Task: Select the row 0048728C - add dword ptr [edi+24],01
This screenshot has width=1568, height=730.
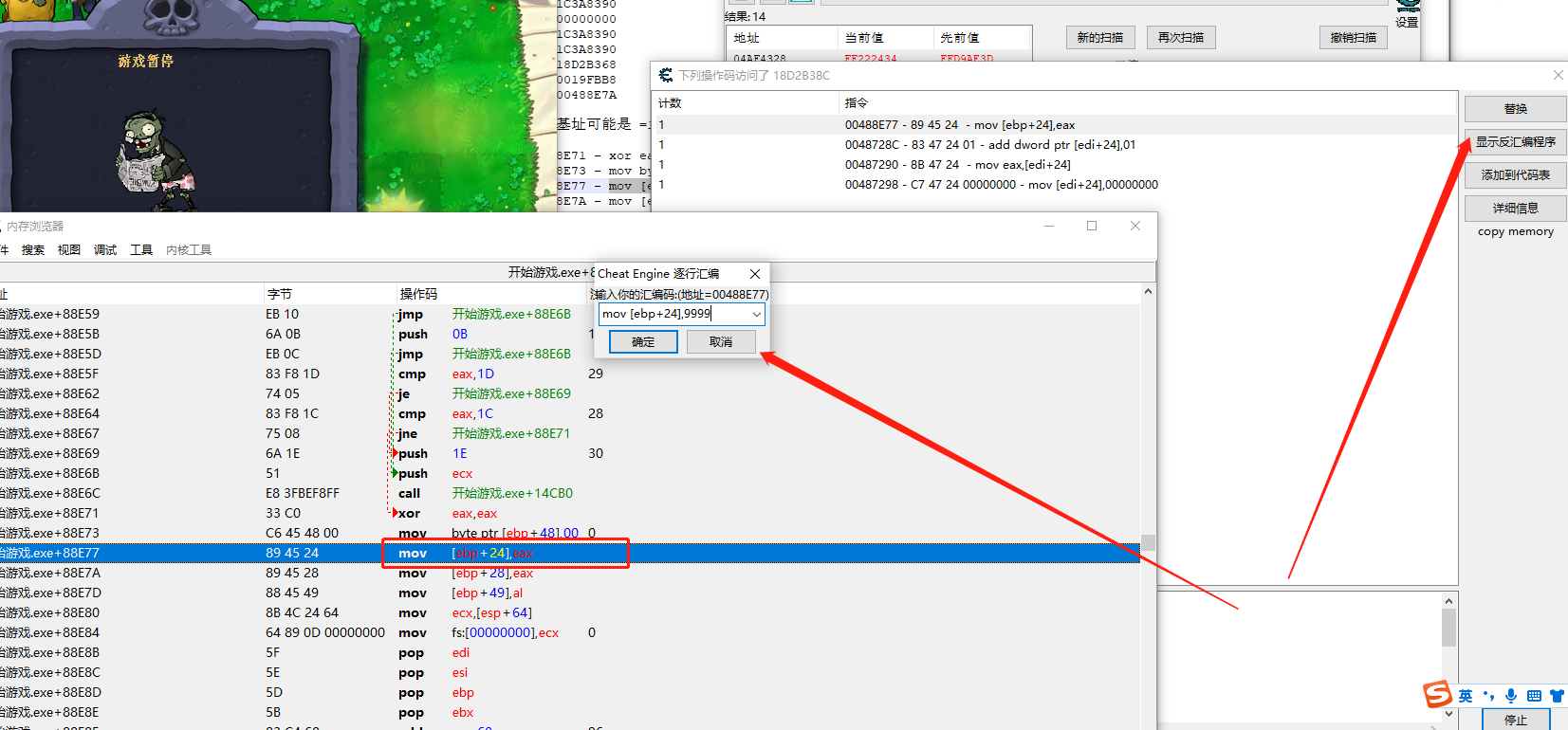Action: pyautogui.click(x=1054, y=145)
